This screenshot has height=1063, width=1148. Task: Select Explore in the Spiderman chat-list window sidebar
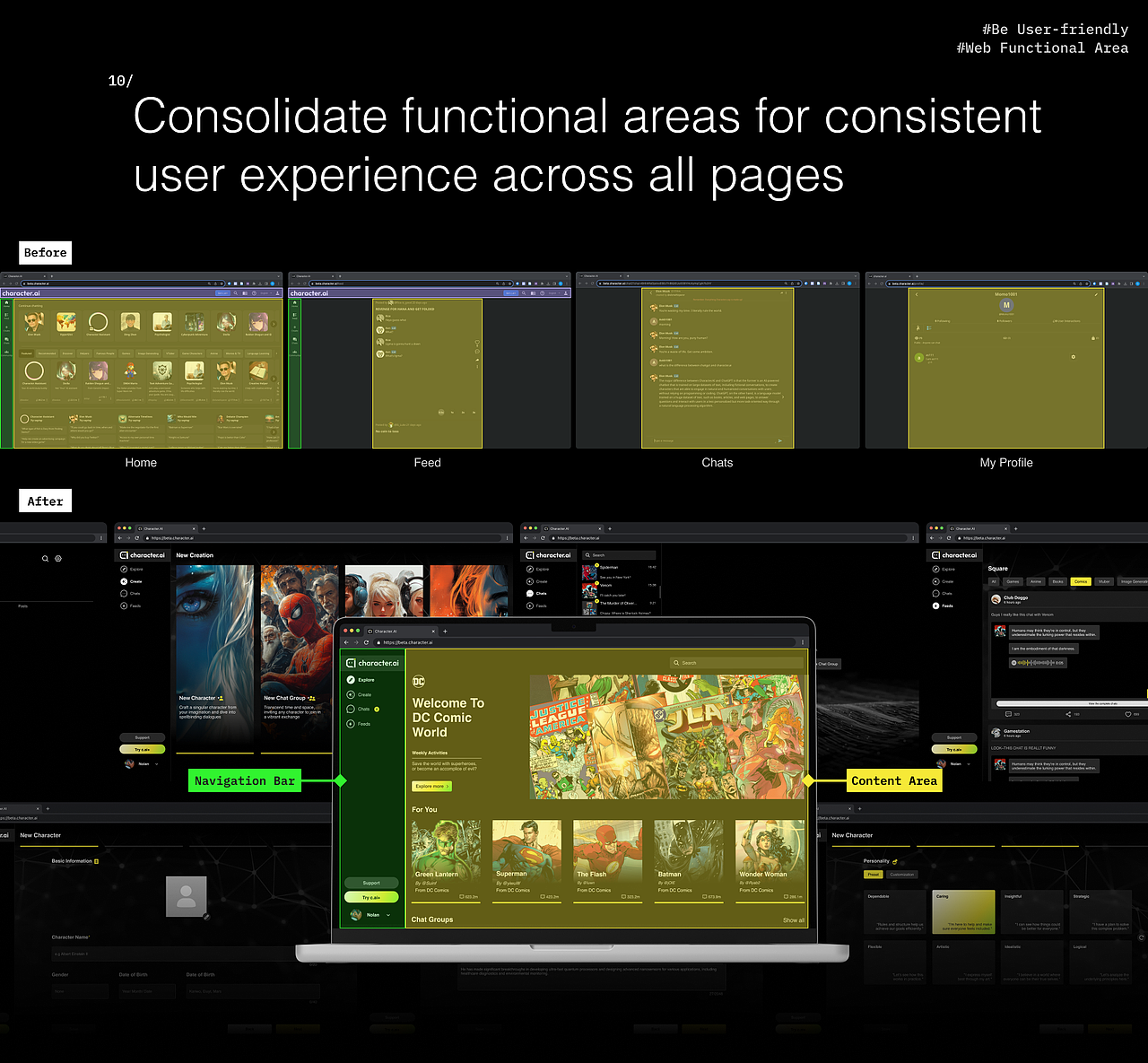(x=537, y=569)
